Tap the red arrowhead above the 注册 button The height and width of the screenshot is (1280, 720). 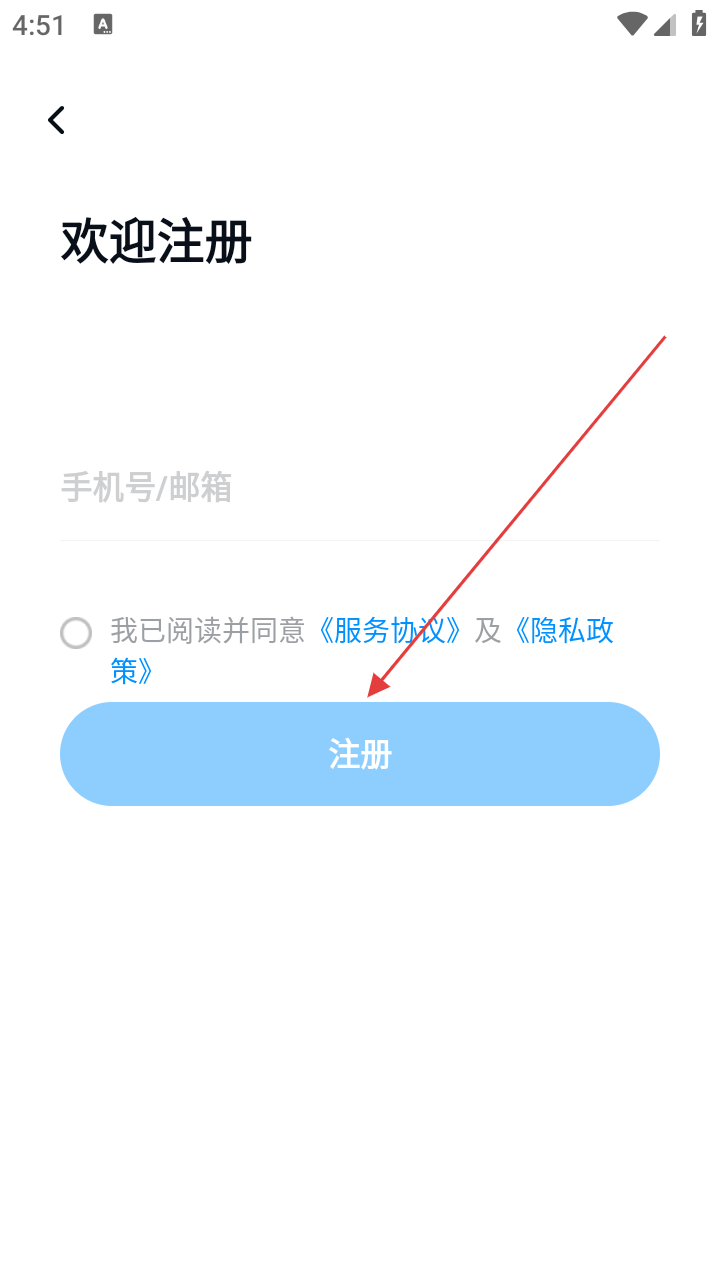click(380, 684)
